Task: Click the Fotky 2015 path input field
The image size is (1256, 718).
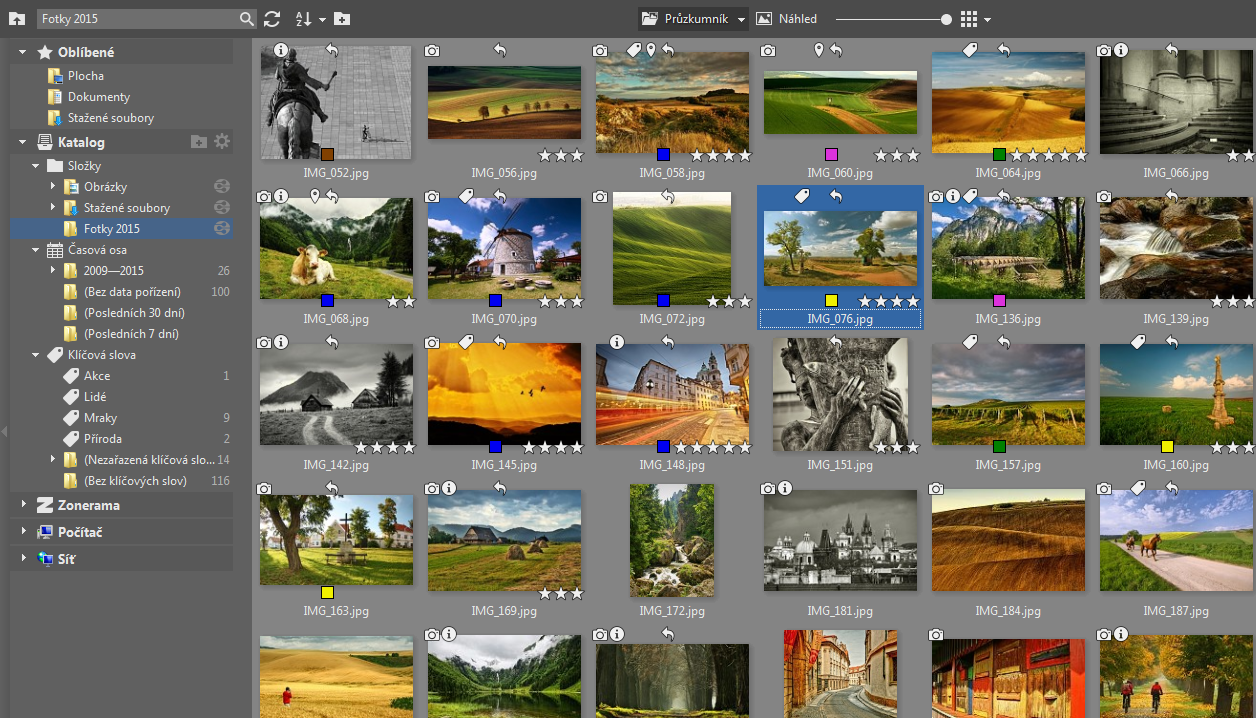Action: (x=138, y=19)
